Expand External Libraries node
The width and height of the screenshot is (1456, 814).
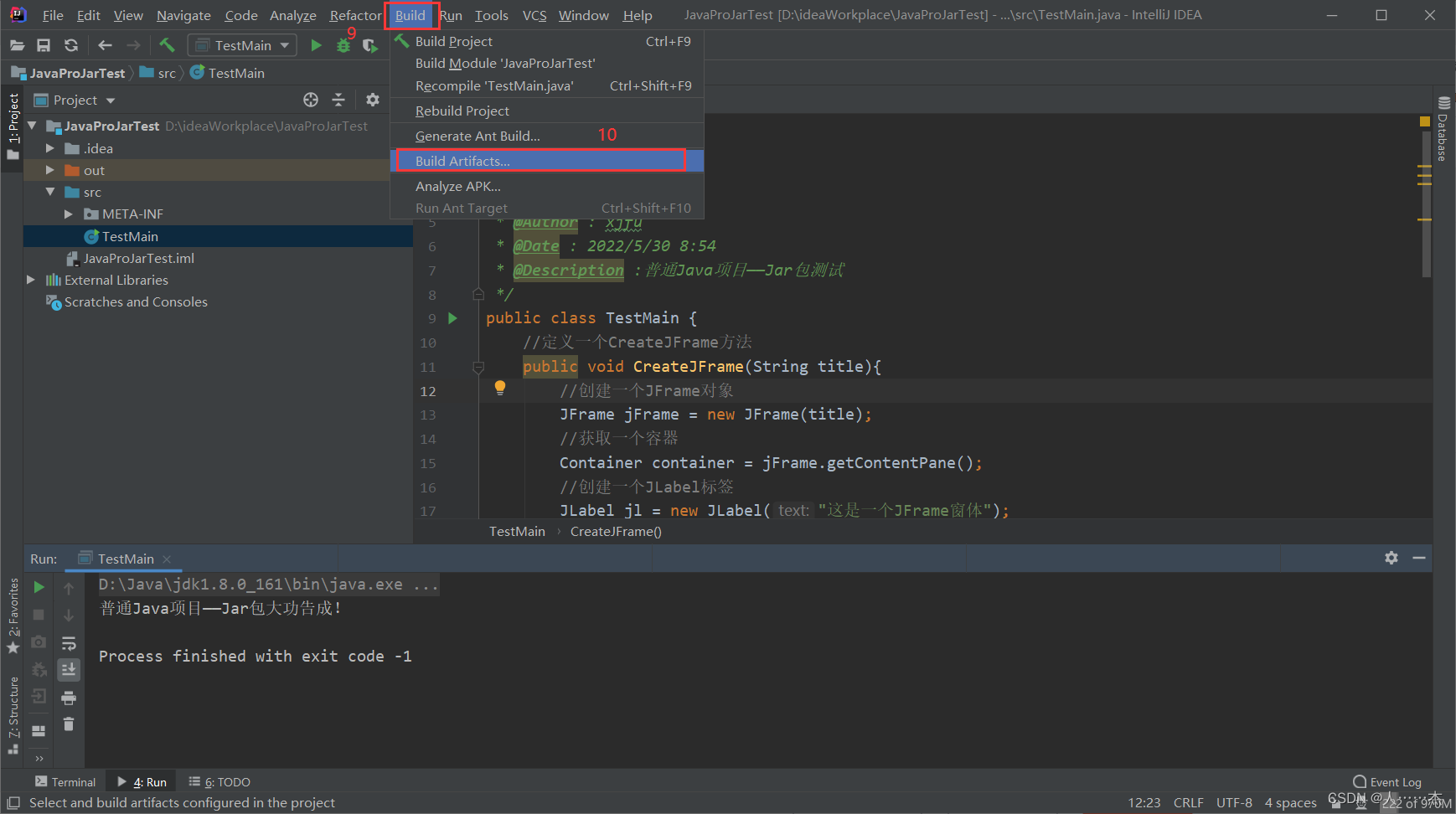click(x=31, y=280)
